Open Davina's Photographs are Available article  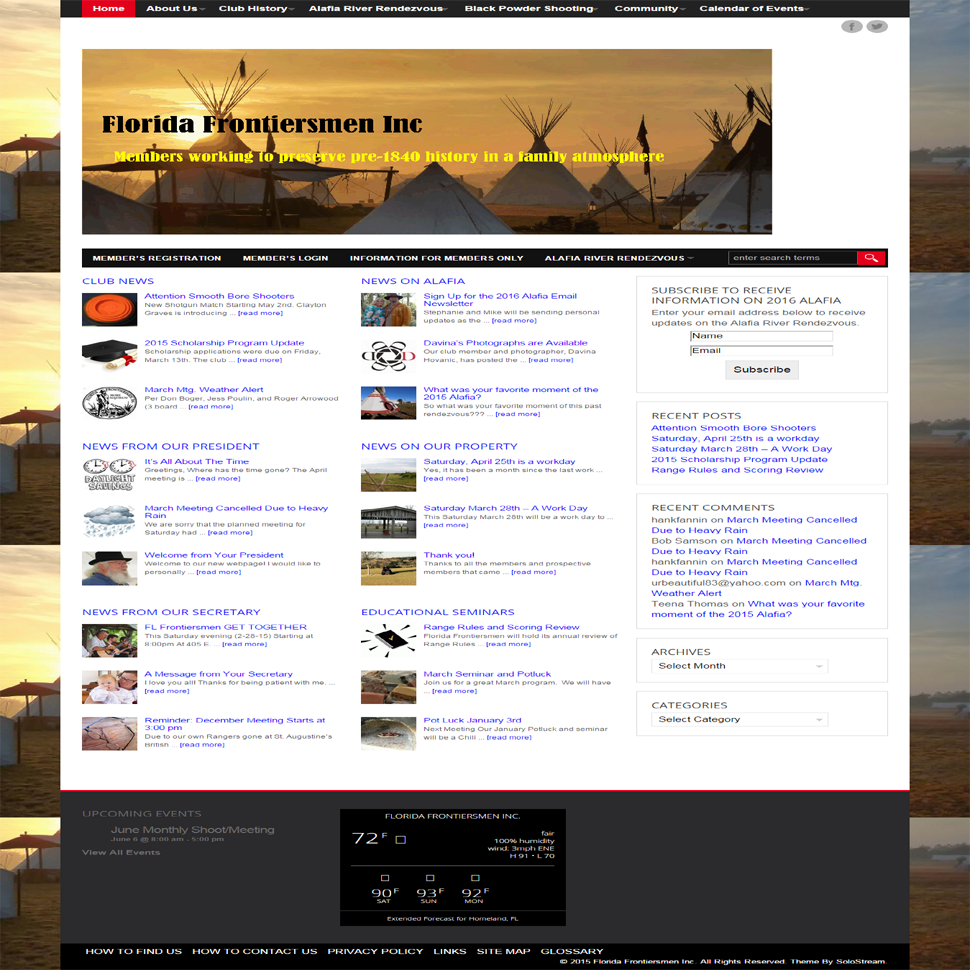505,343
